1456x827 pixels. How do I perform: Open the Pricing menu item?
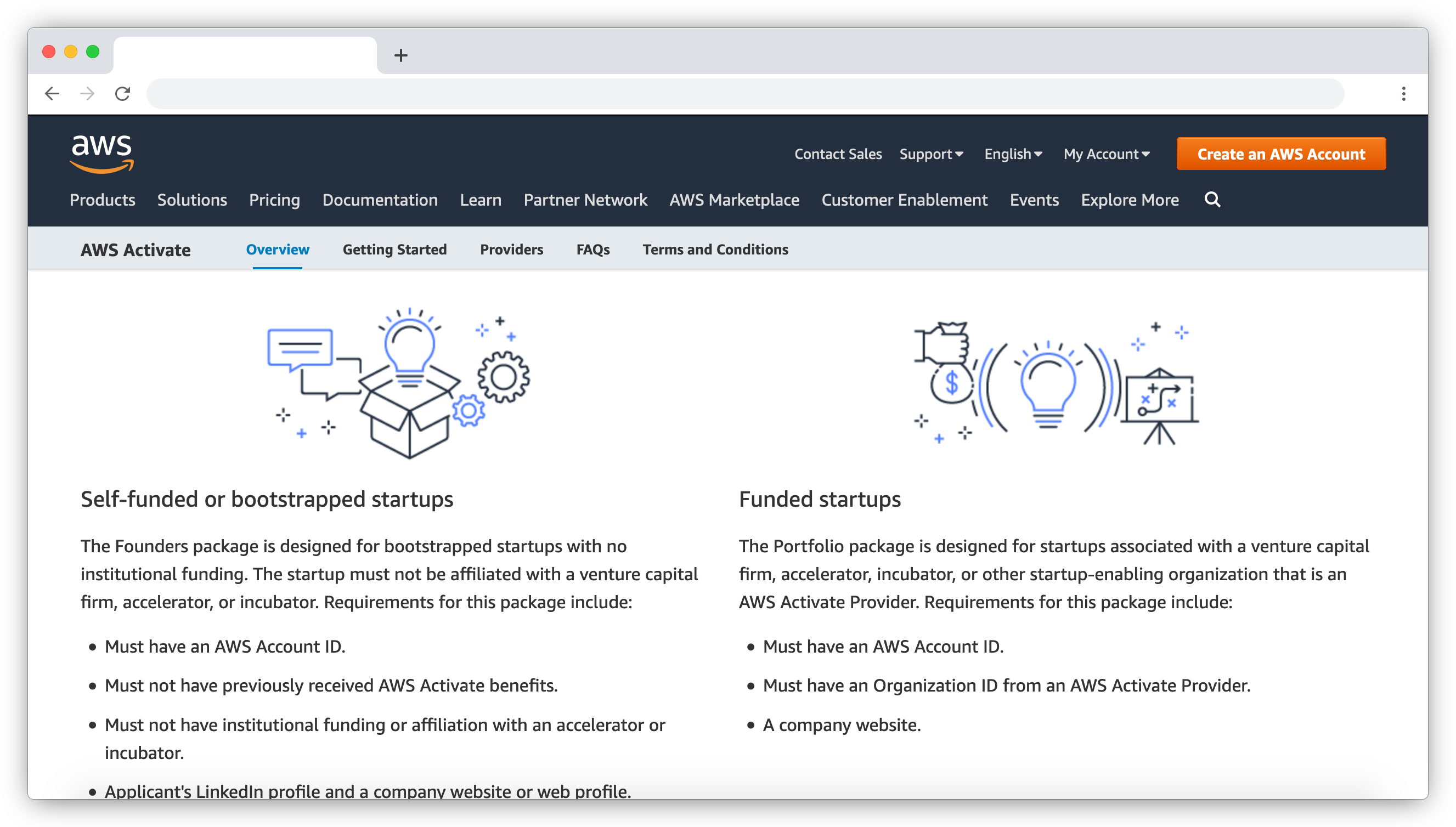(x=274, y=200)
